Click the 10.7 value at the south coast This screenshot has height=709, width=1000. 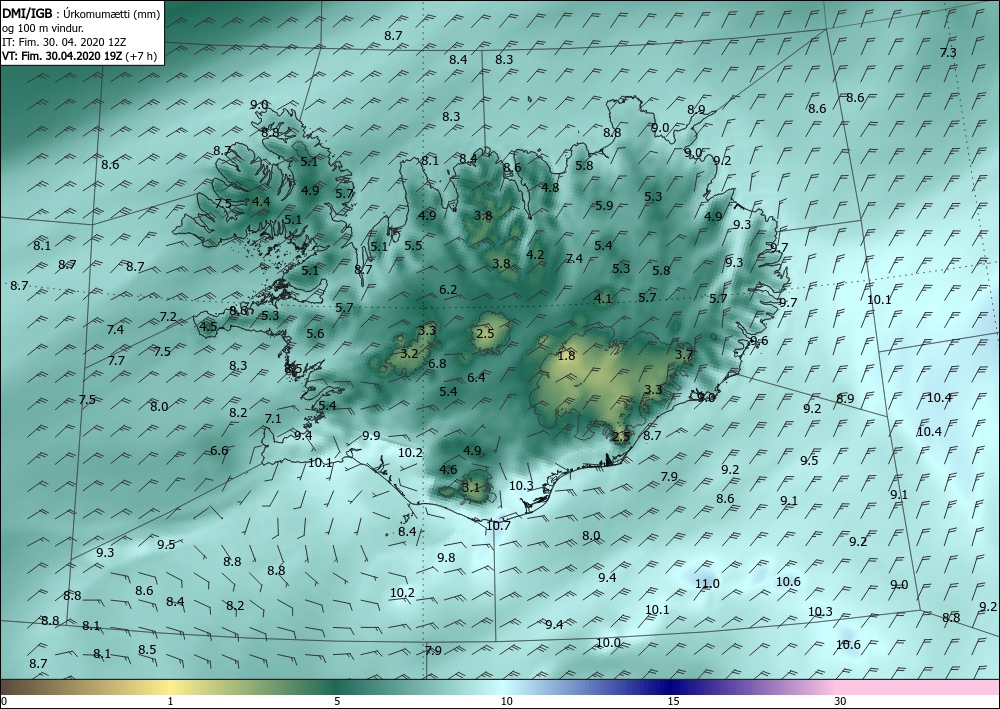[498, 526]
